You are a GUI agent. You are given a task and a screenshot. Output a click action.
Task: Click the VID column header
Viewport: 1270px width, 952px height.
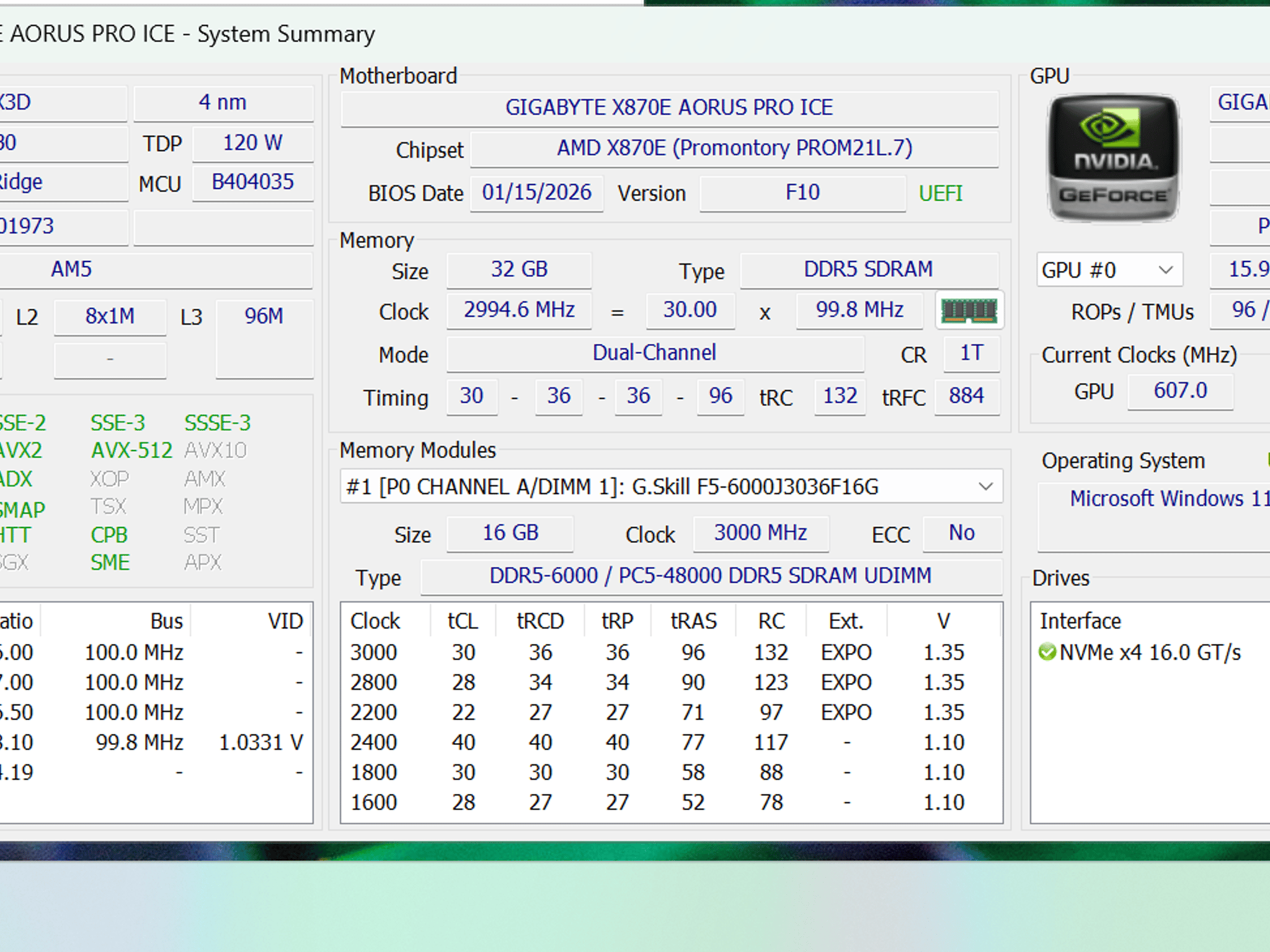[285, 621]
